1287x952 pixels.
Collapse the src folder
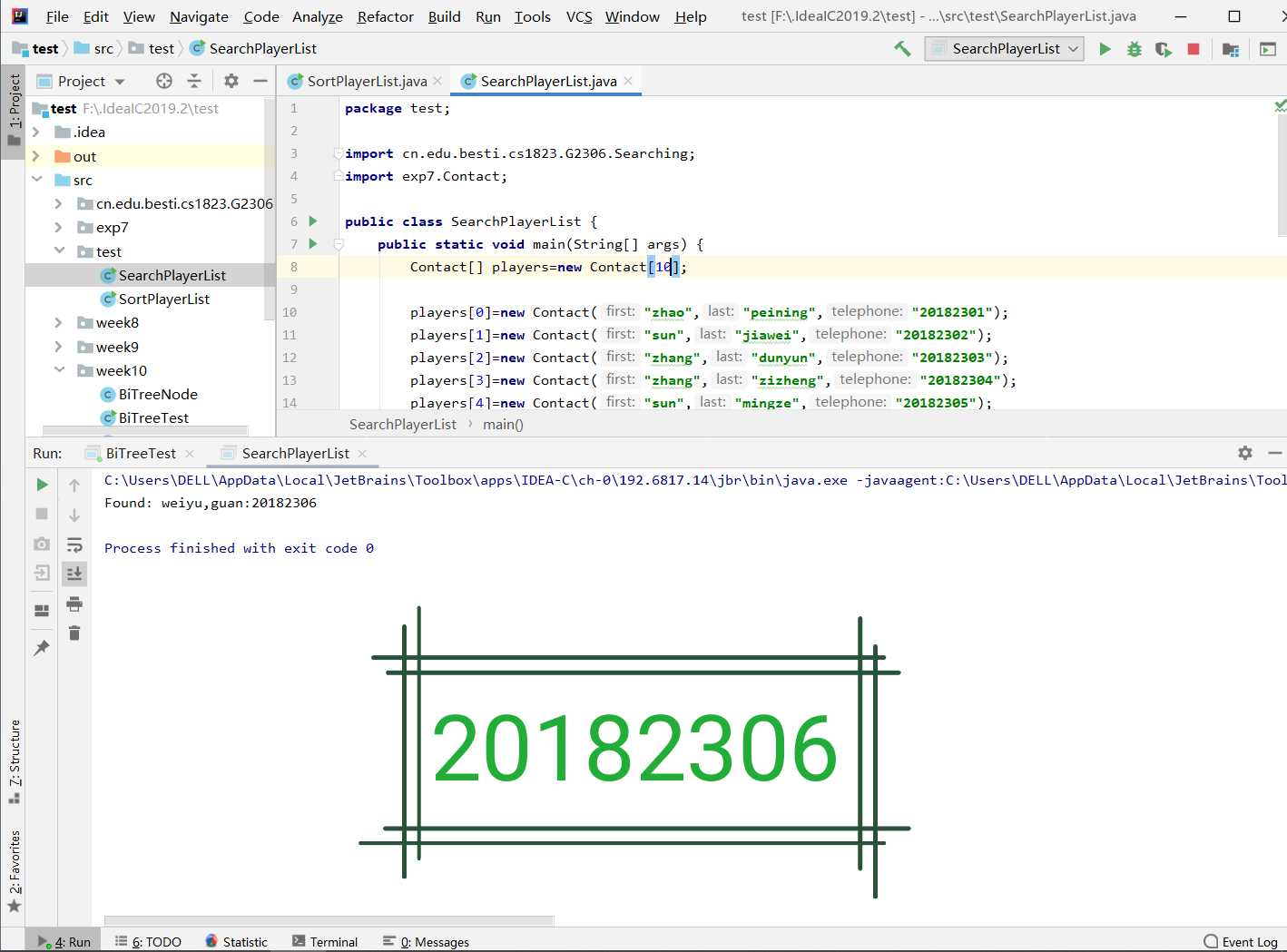tap(36, 180)
